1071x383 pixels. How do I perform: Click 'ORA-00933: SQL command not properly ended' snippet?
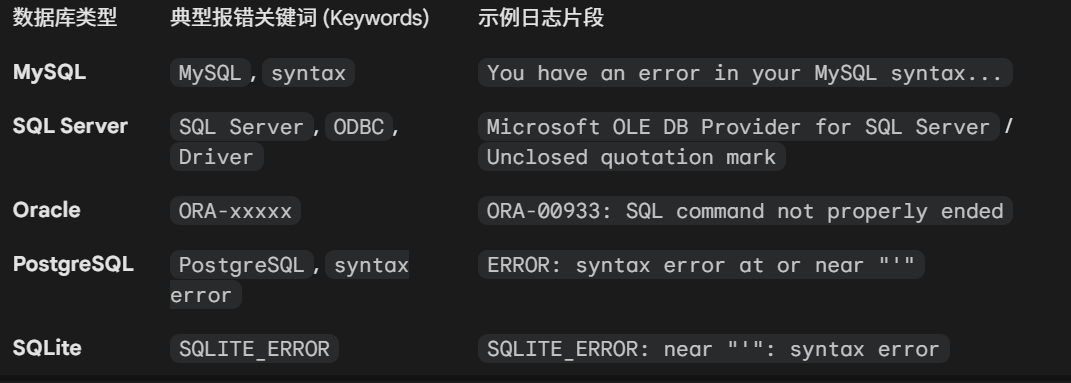tap(745, 211)
